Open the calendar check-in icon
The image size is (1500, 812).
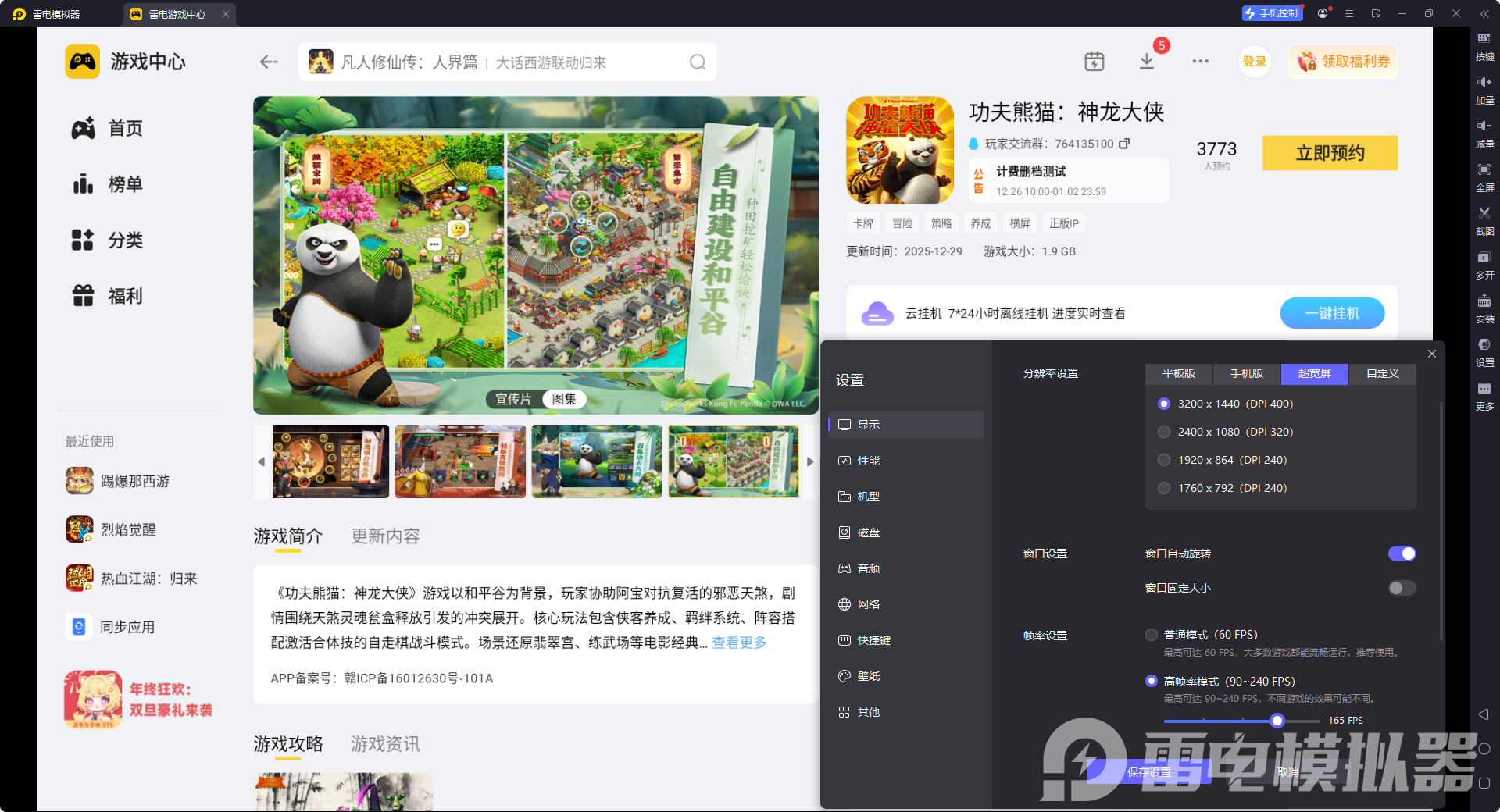pos(1094,62)
